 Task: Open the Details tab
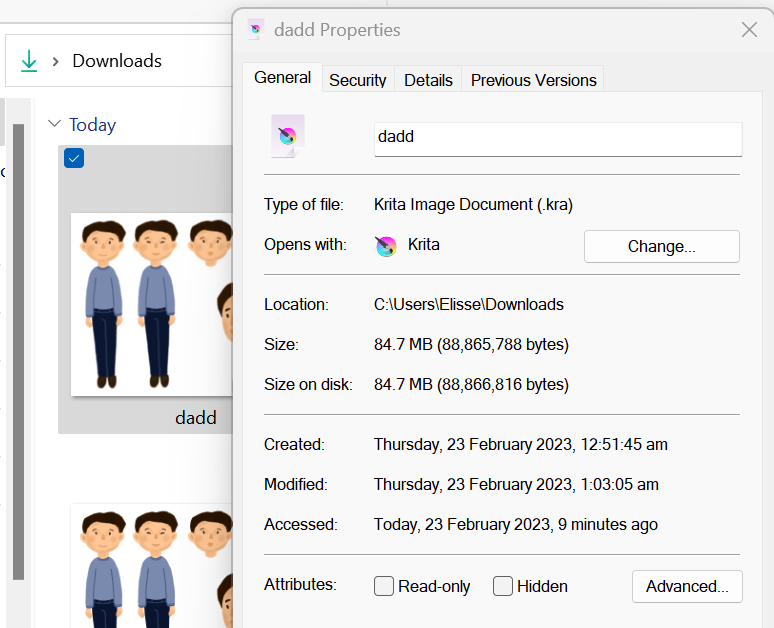[428, 80]
